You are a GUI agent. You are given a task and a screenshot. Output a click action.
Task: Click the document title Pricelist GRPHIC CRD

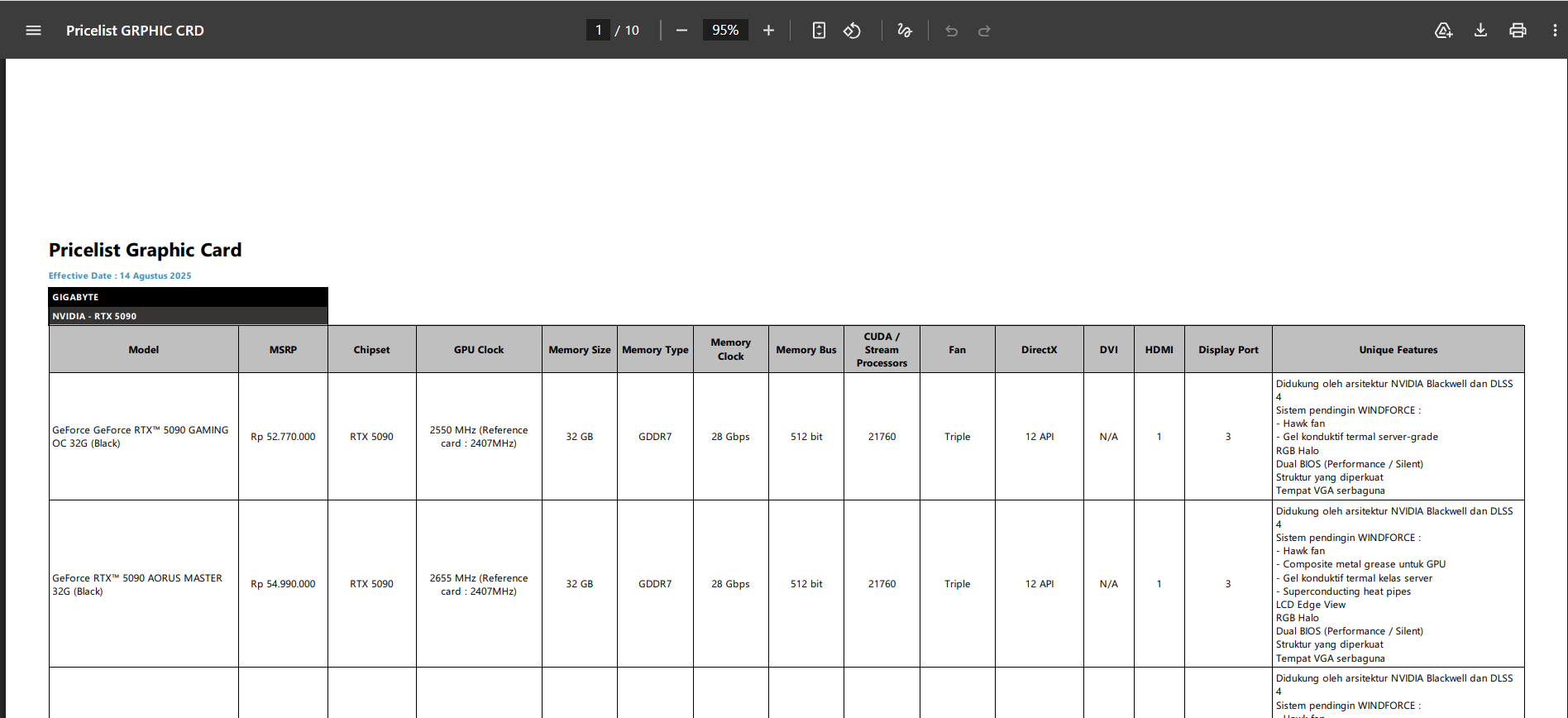click(135, 31)
